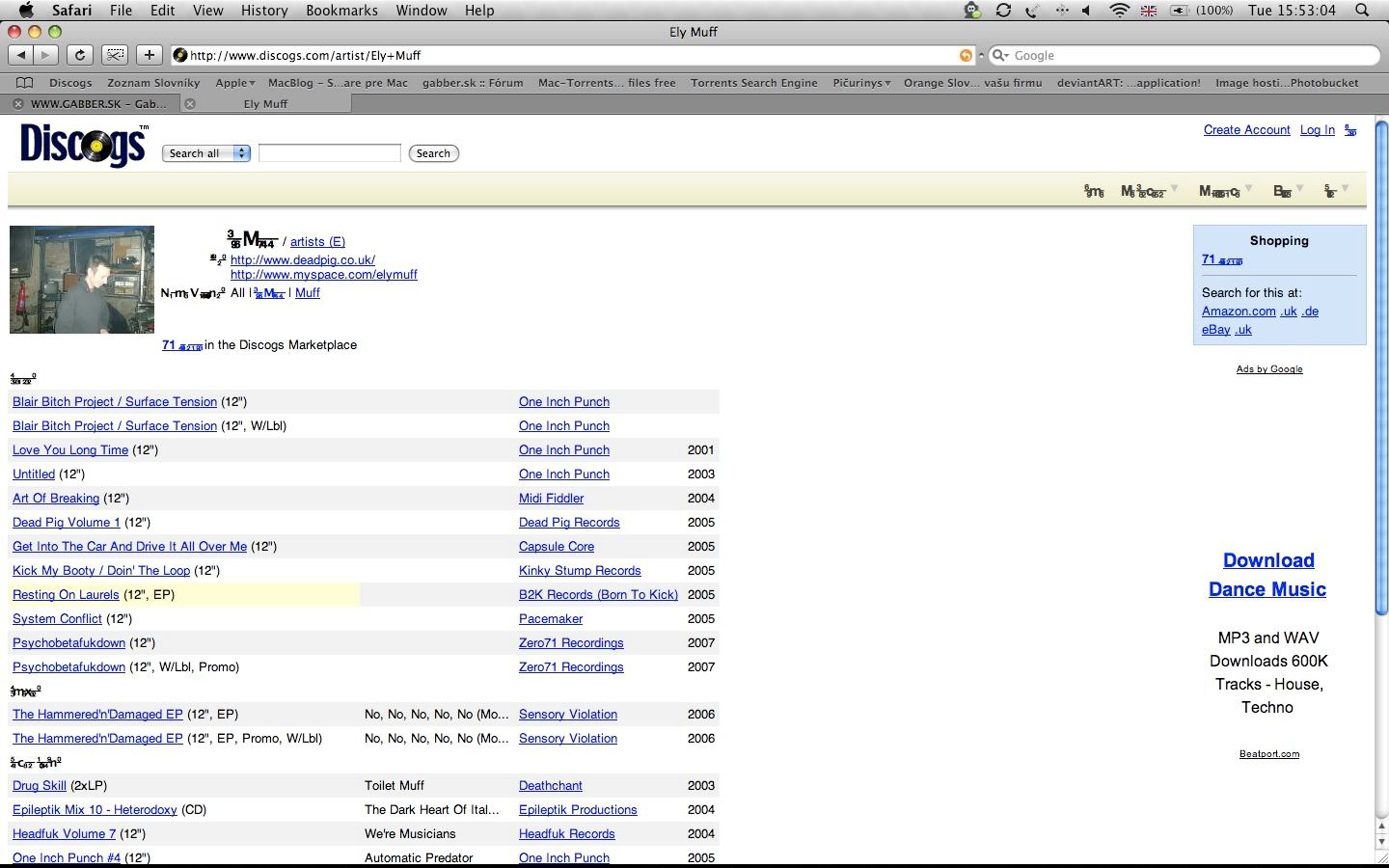1389x868 pixels.
Task: Click the Discogs vinyl logo
Action: coord(83,147)
